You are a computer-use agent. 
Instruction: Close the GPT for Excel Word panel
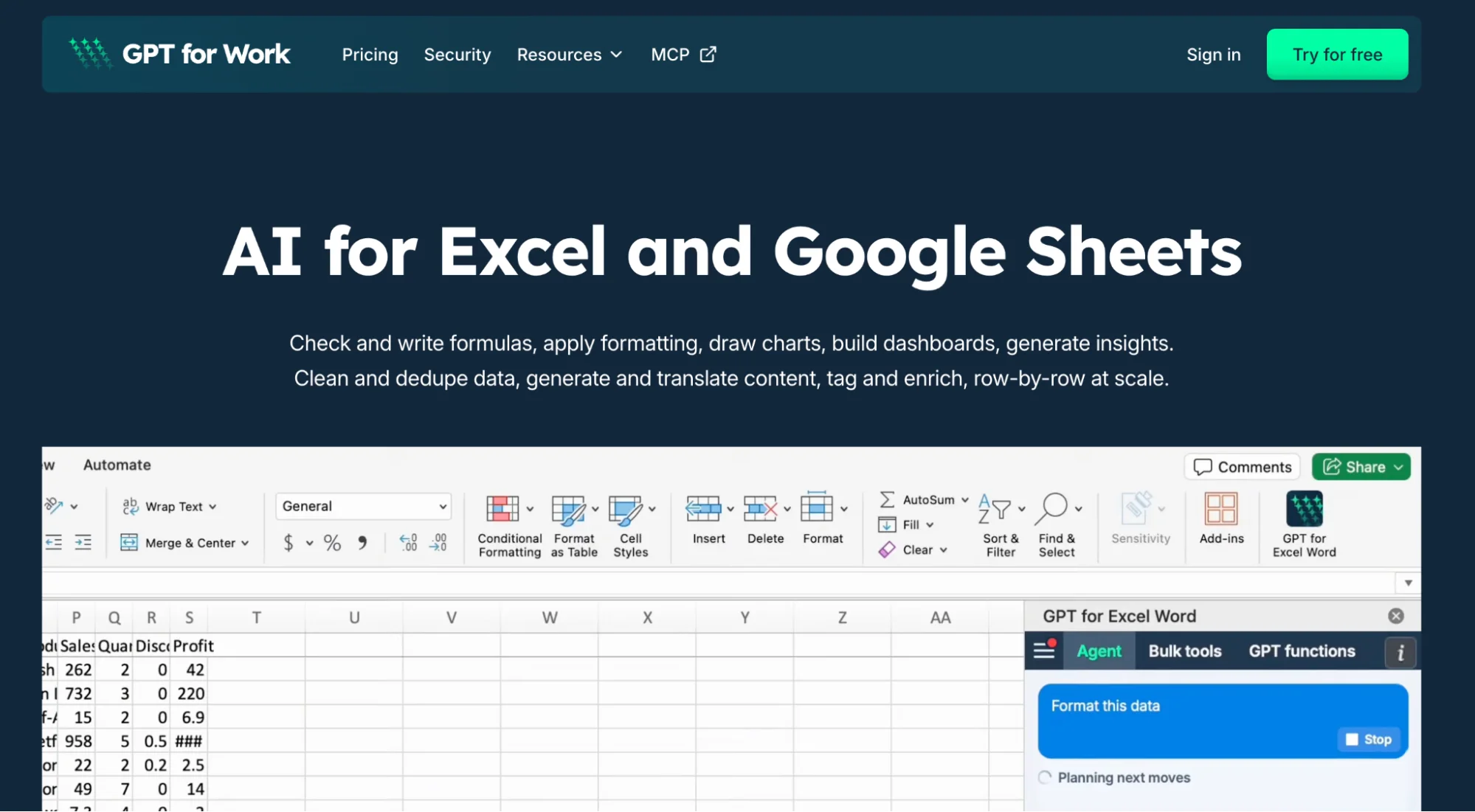pos(1396,617)
